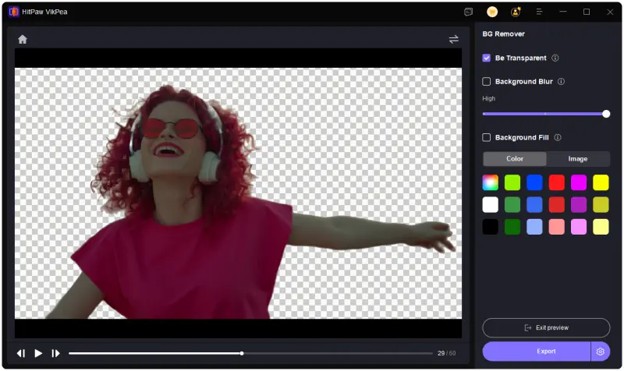Click the purple Export button

(536, 351)
